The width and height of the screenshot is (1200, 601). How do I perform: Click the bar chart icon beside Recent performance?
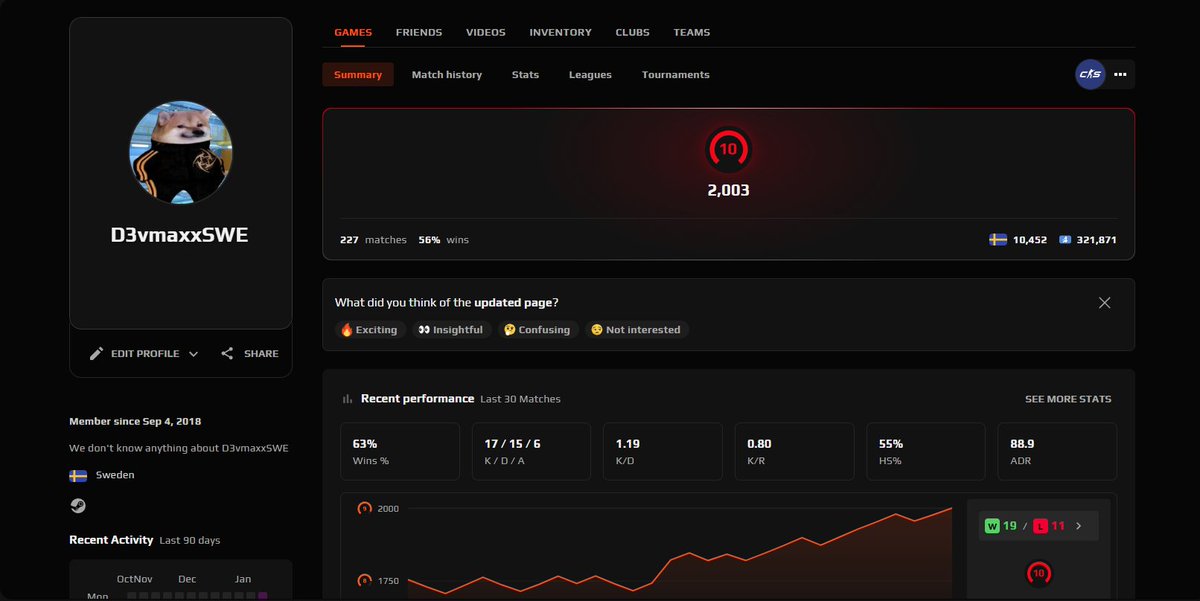pos(348,399)
